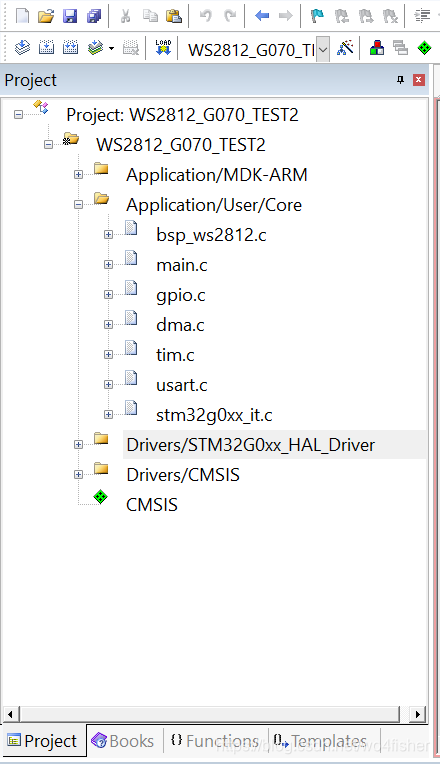Click horizontal scrollbar left arrow
The image size is (440, 764).
[x=10, y=714]
